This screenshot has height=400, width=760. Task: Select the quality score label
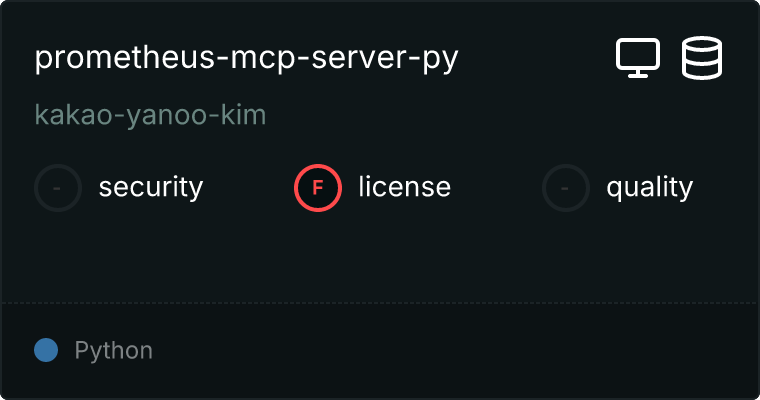tap(649, 188)
